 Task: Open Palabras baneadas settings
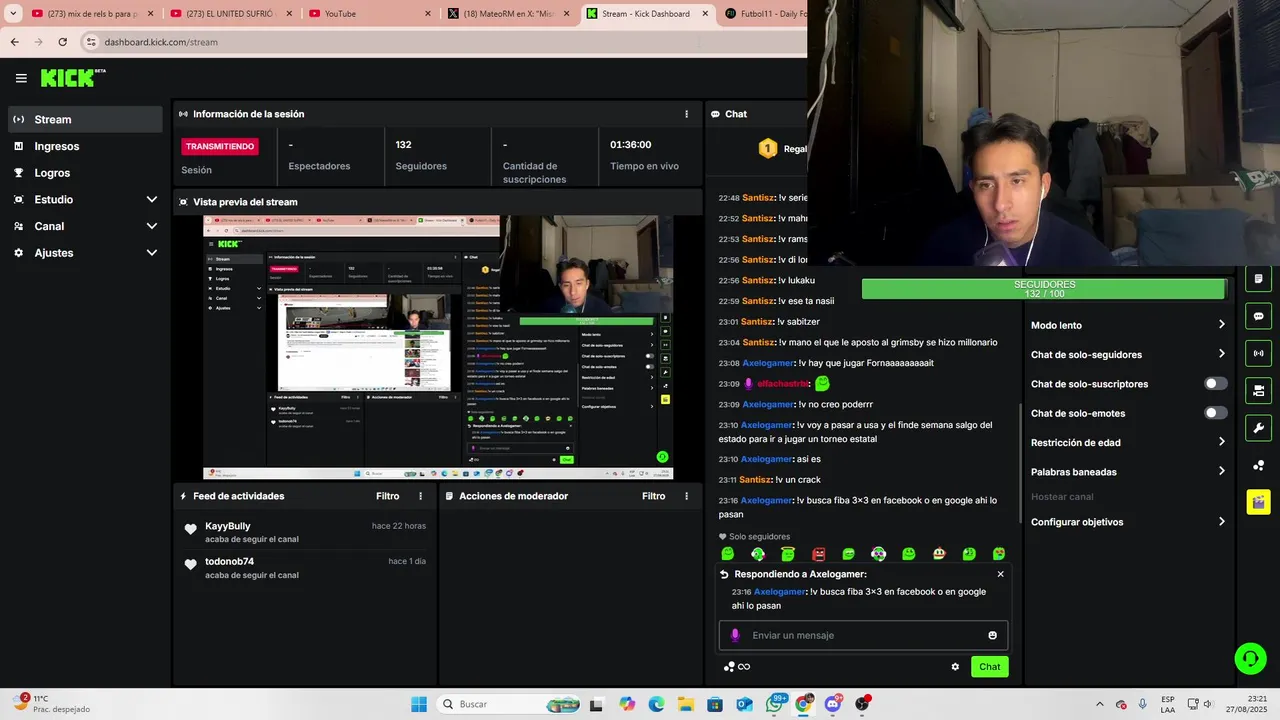pos(1128,472)
